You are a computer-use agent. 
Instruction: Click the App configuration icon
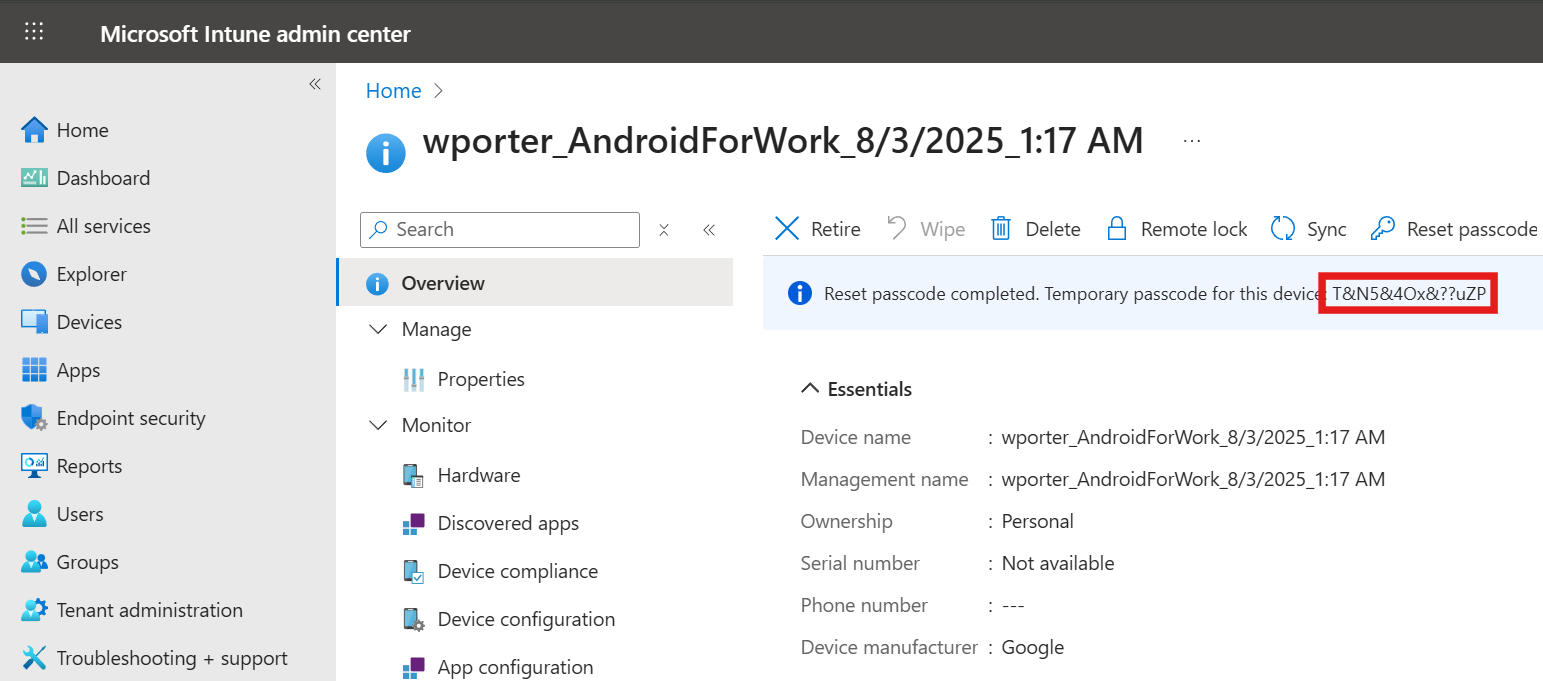coord(413,667)
